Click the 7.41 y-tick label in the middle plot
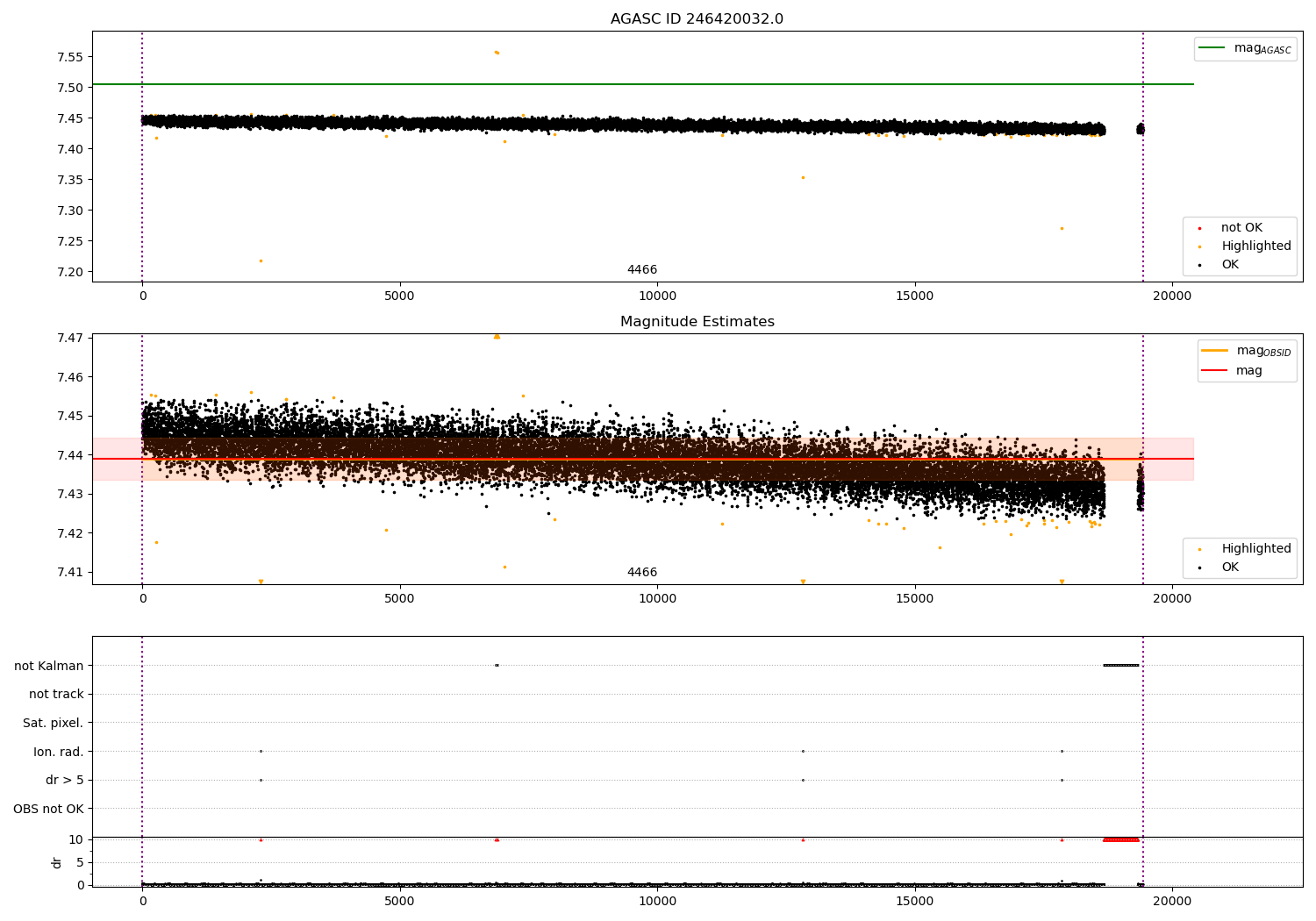Screen dimensions: 1316x921 click(x=69, y=572)
